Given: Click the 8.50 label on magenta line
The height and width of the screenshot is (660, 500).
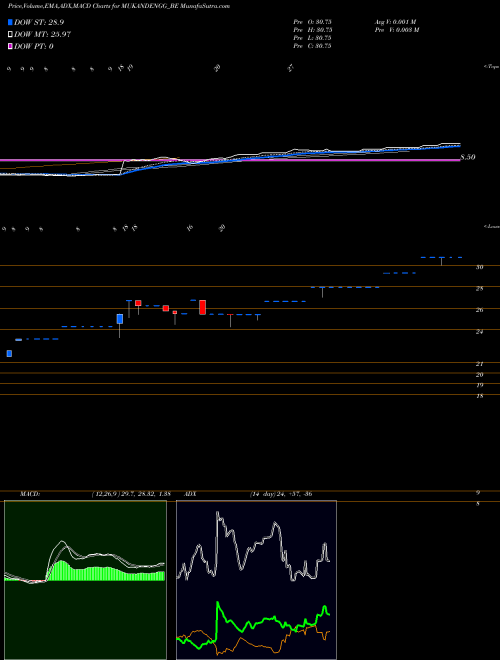Looking at the screenshot, I should coord(468,157).
